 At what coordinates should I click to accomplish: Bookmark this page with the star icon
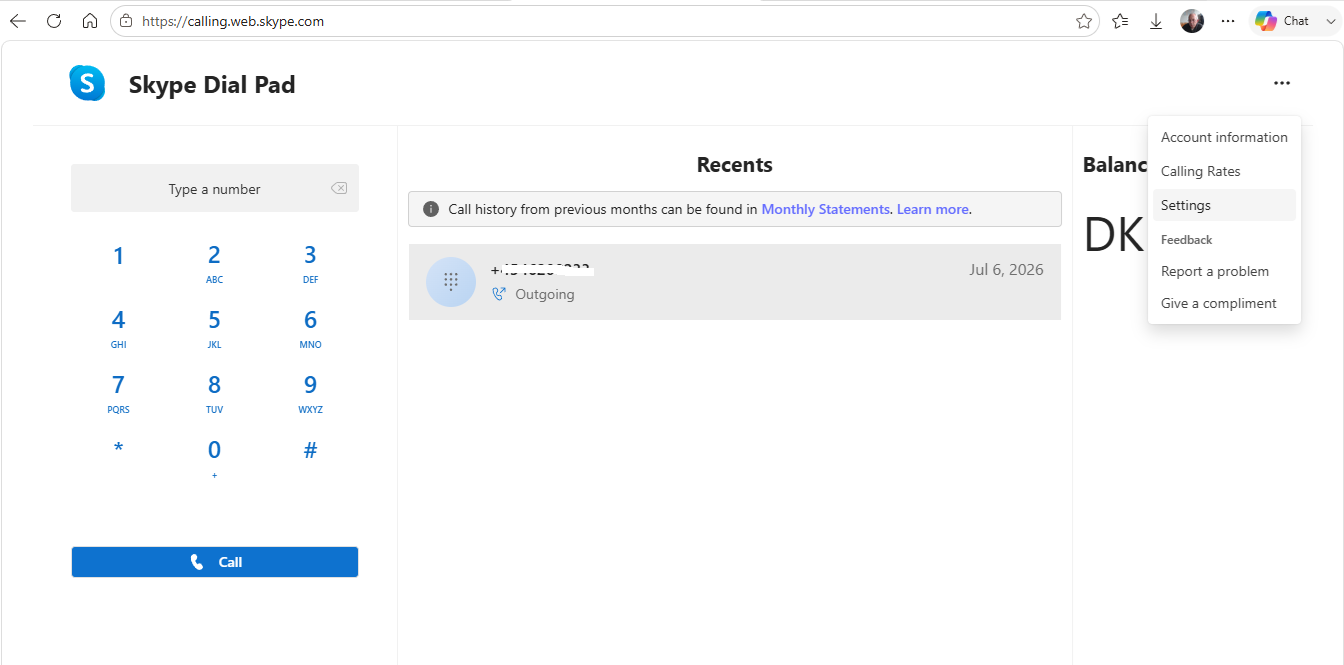click(x=1084, y=21)
